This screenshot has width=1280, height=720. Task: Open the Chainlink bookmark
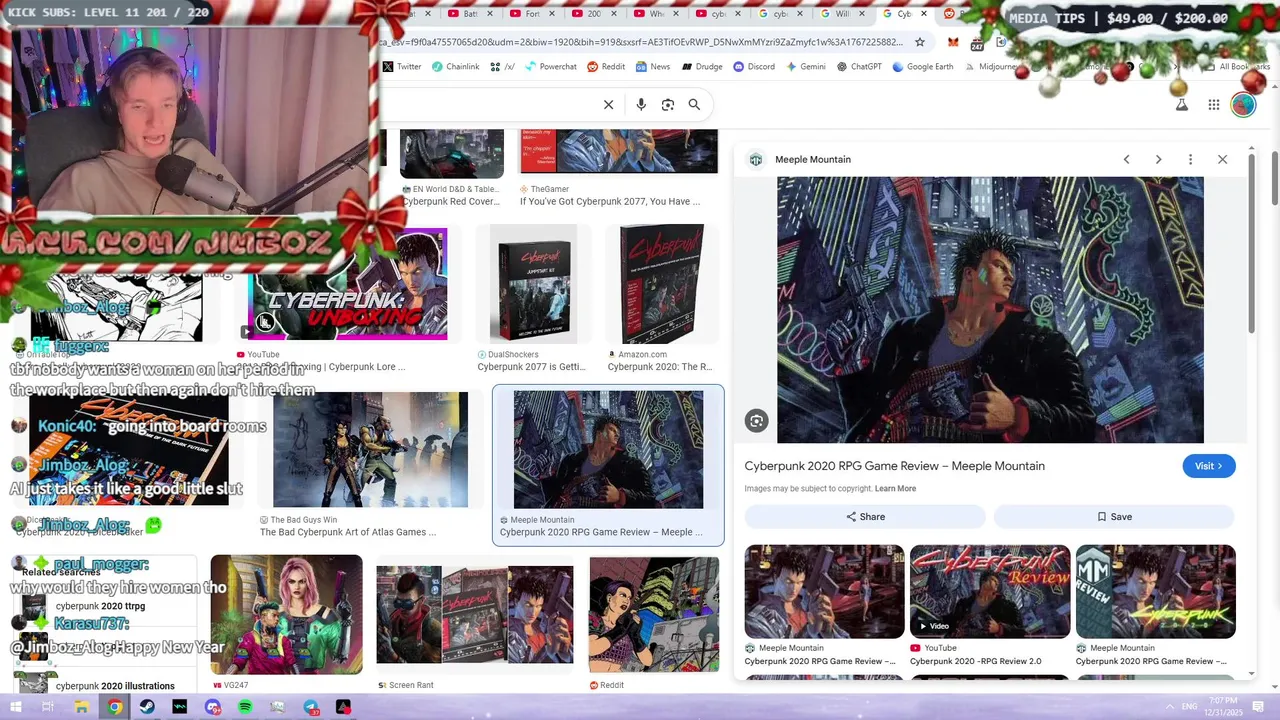tap(455, 67)
